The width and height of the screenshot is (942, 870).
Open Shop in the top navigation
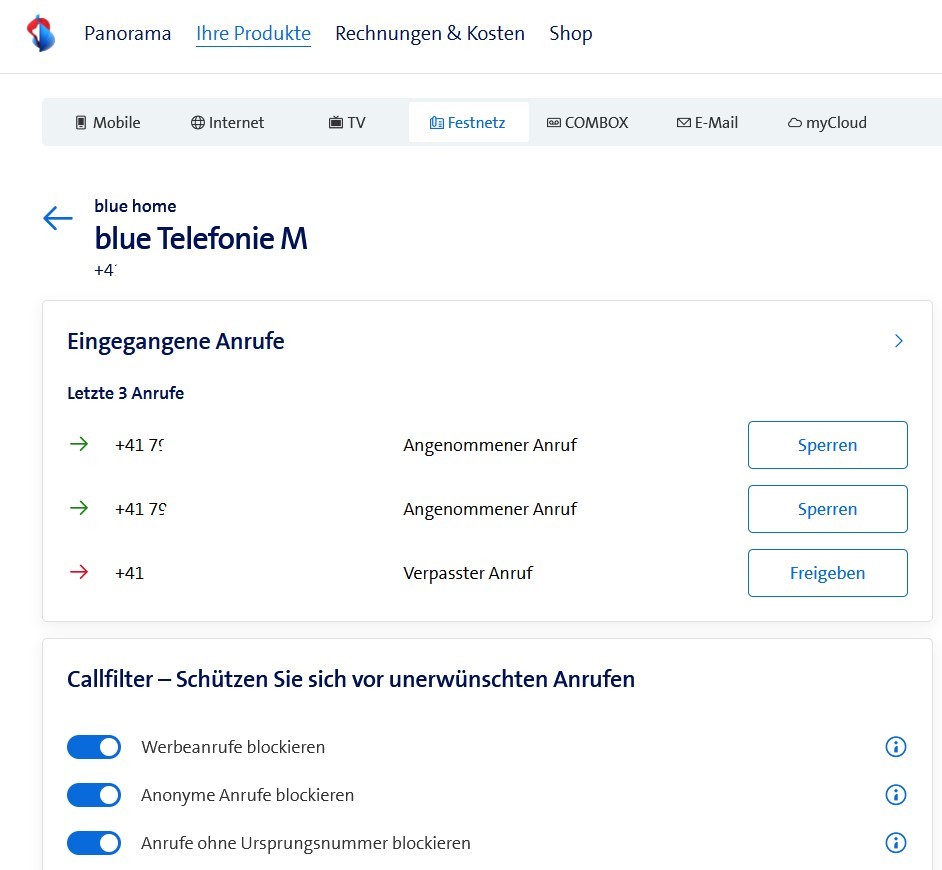(570, 33)
